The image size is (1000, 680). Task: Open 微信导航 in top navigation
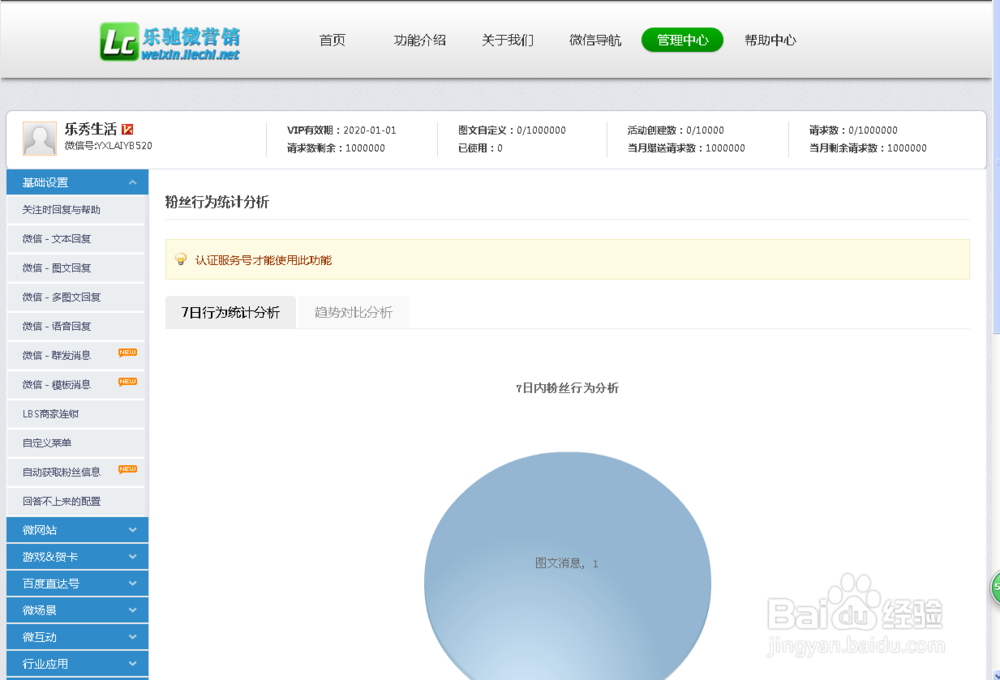pos(595,40)
